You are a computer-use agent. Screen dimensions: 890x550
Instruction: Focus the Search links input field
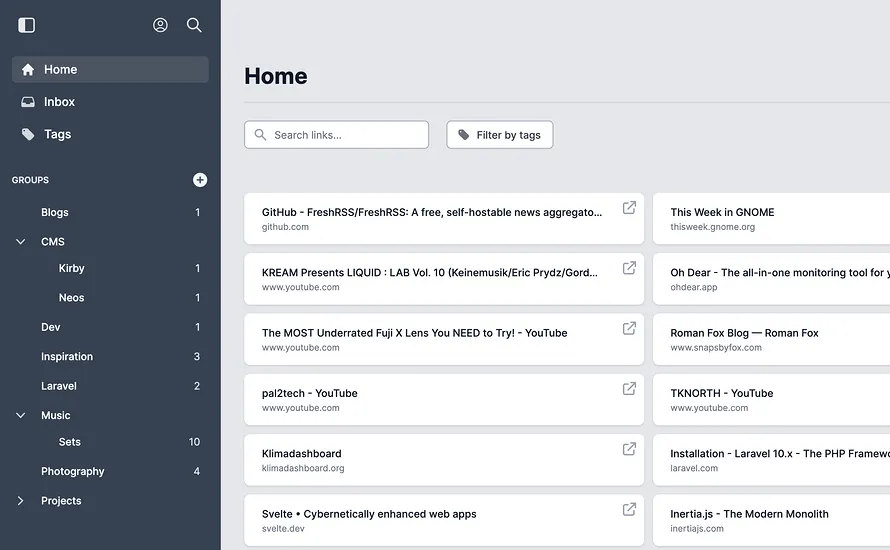pyautogui.click(x=337, y=135)
